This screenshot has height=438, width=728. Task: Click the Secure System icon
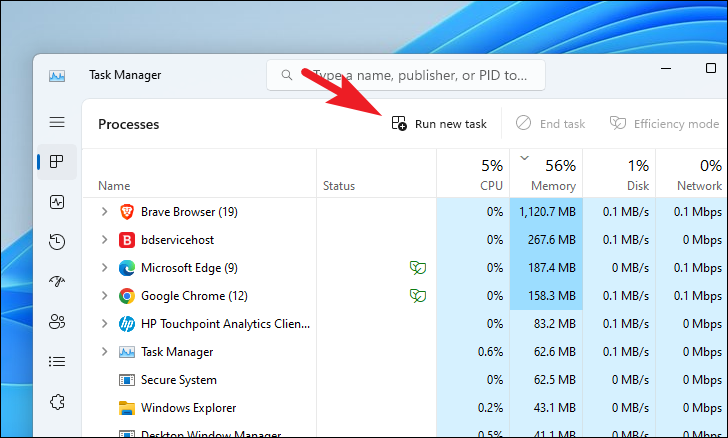127,380
